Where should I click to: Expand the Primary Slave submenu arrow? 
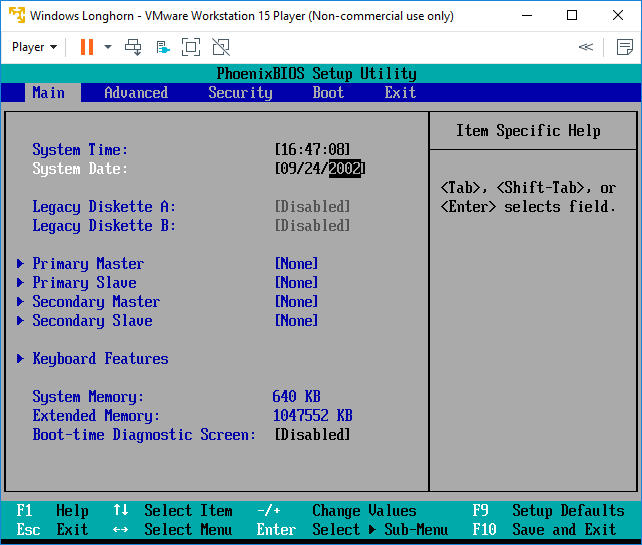tap(20, 283)
